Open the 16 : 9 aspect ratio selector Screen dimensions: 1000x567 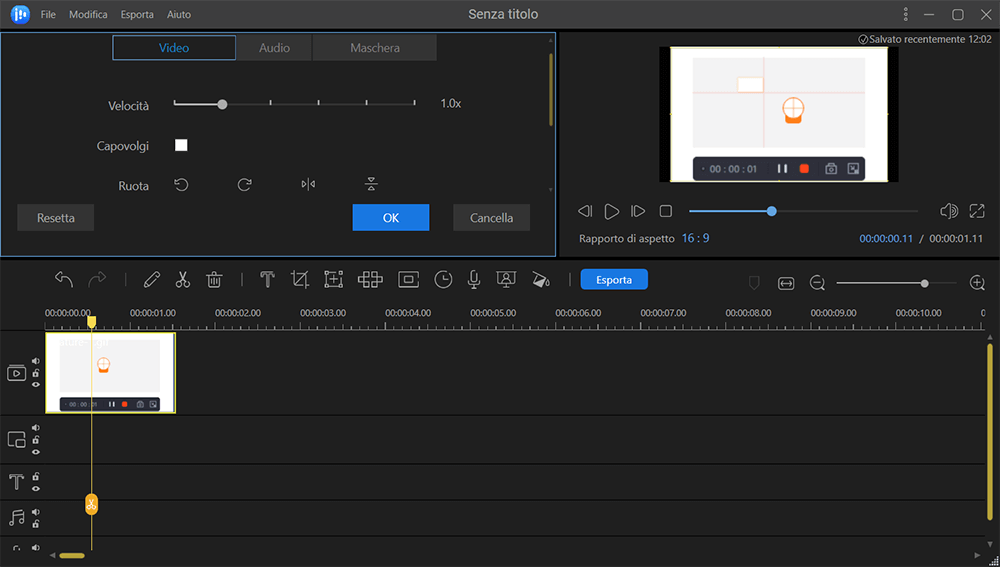pos(695,239)
